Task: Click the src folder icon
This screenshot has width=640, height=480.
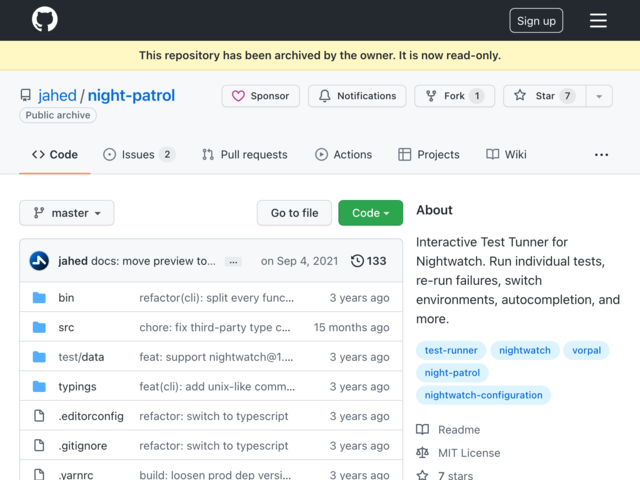Action: click(x=39, y=327)
